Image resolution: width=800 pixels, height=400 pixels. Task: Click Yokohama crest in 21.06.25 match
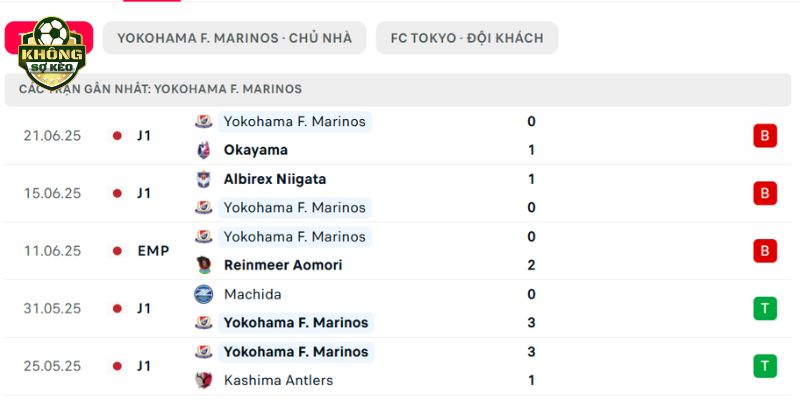click(204, 121)
